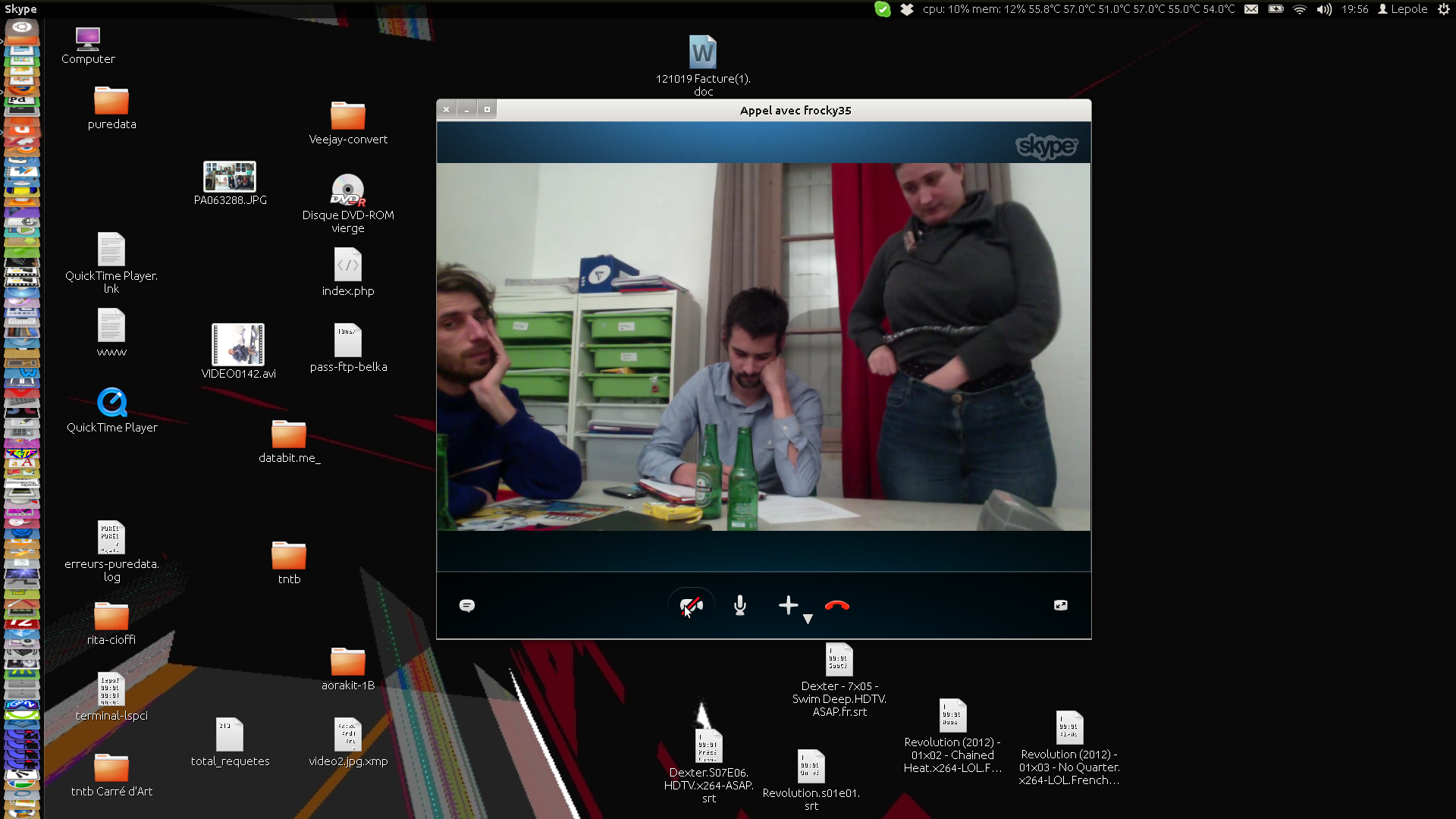1456x819 pixels.
Task: Click the 19:56 clock in top bar
Action: [1354, 9]
